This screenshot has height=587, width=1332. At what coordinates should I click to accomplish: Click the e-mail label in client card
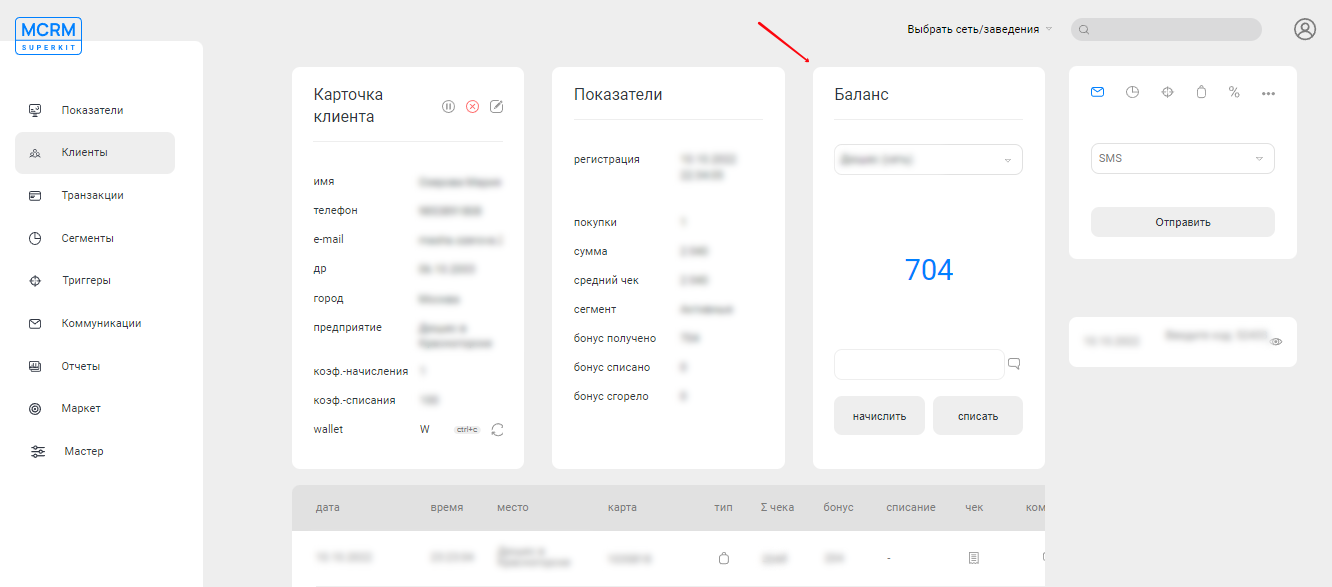click(328, 239)
